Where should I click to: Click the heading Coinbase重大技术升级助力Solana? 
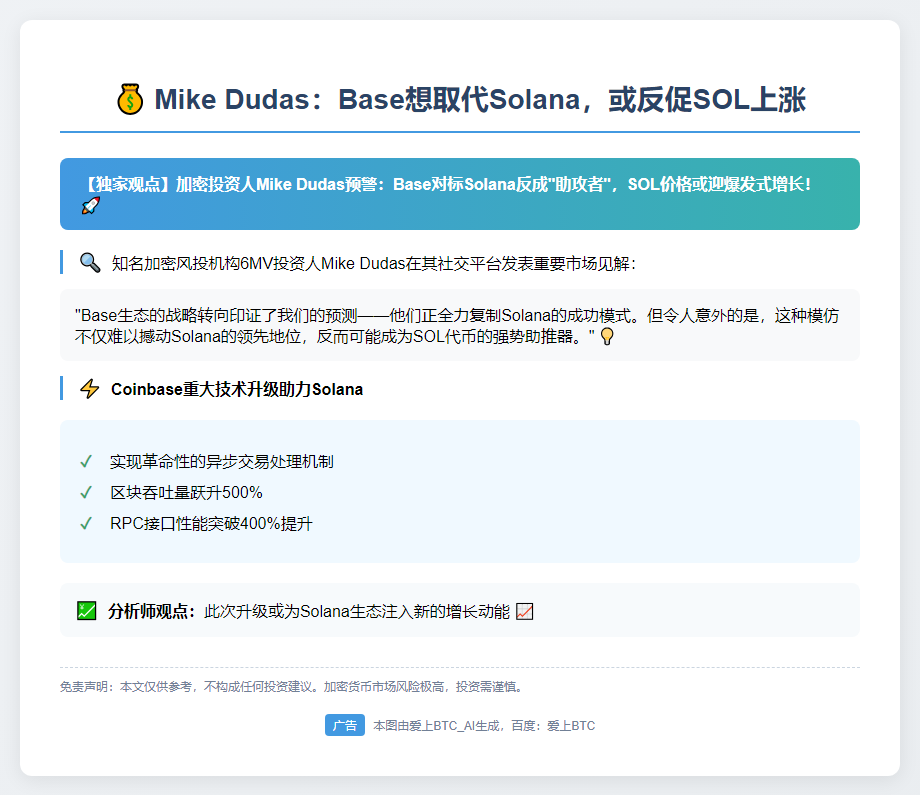click(x=237, y=389)
